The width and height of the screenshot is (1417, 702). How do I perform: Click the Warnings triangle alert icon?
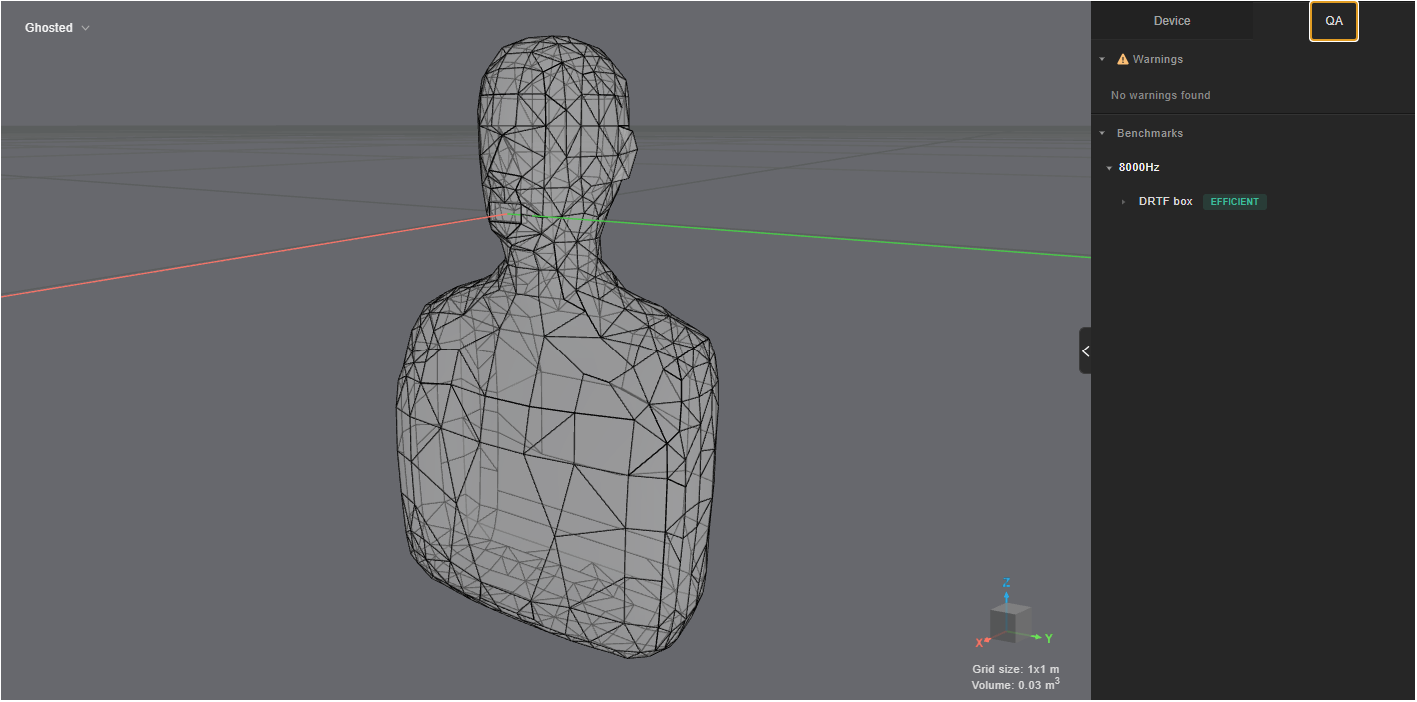tap(1122, 59)
